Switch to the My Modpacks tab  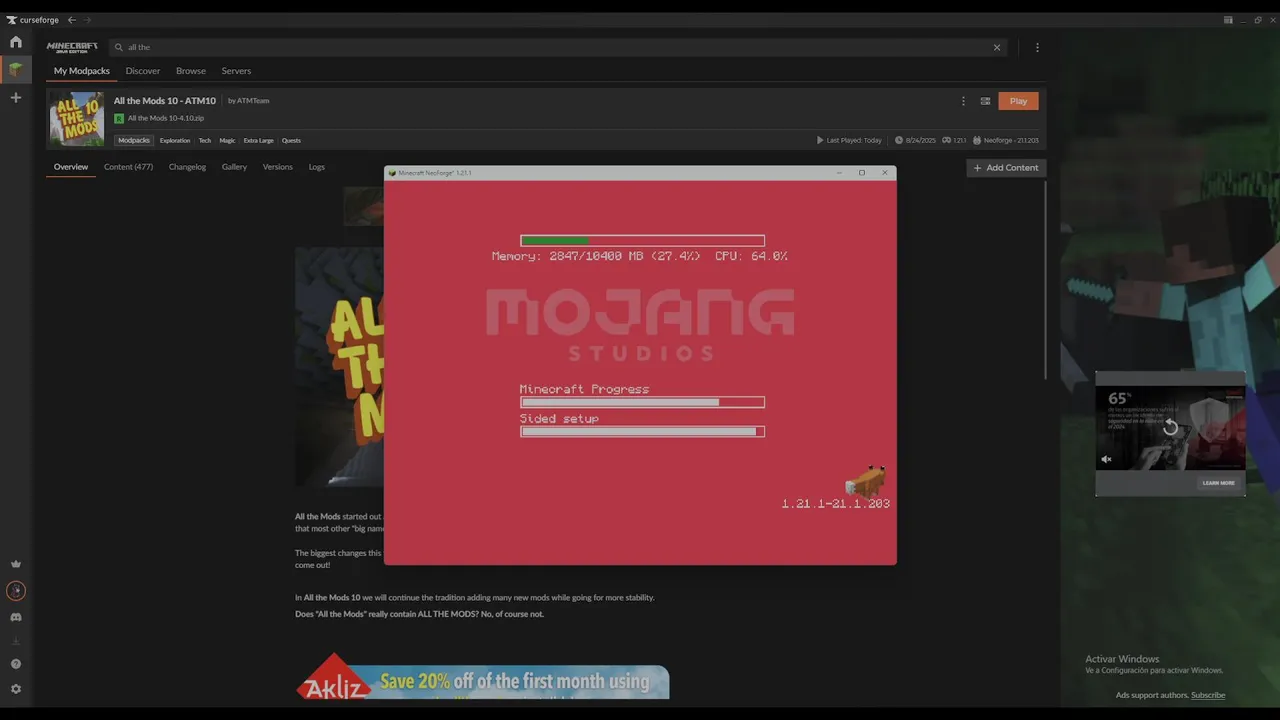pos(82,71)
